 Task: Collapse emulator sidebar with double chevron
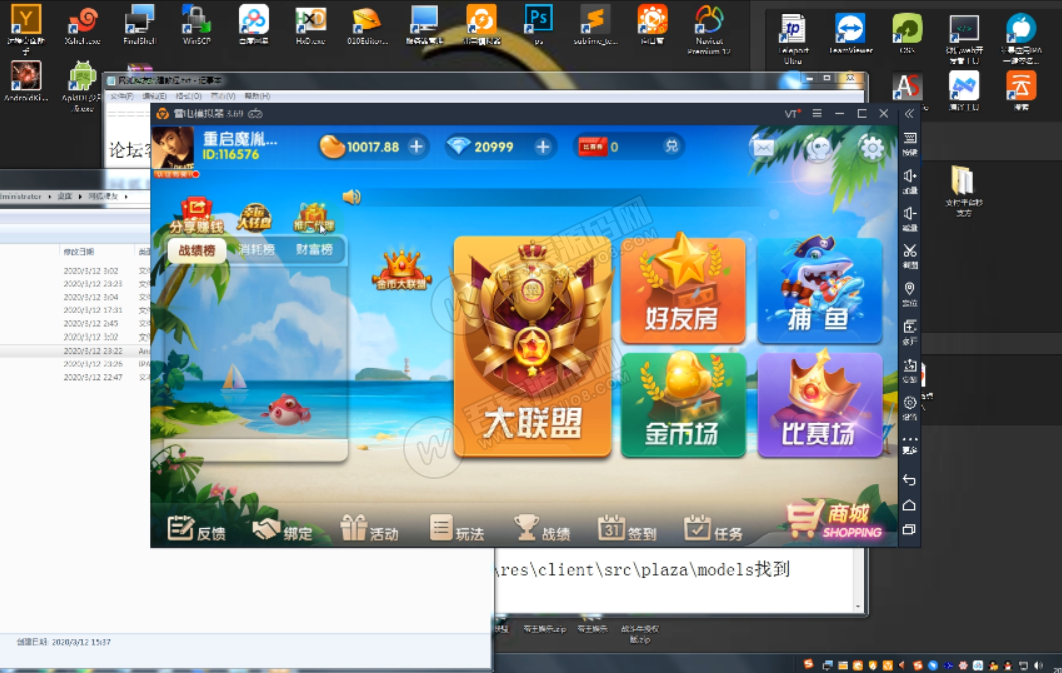tap(910, 113)
